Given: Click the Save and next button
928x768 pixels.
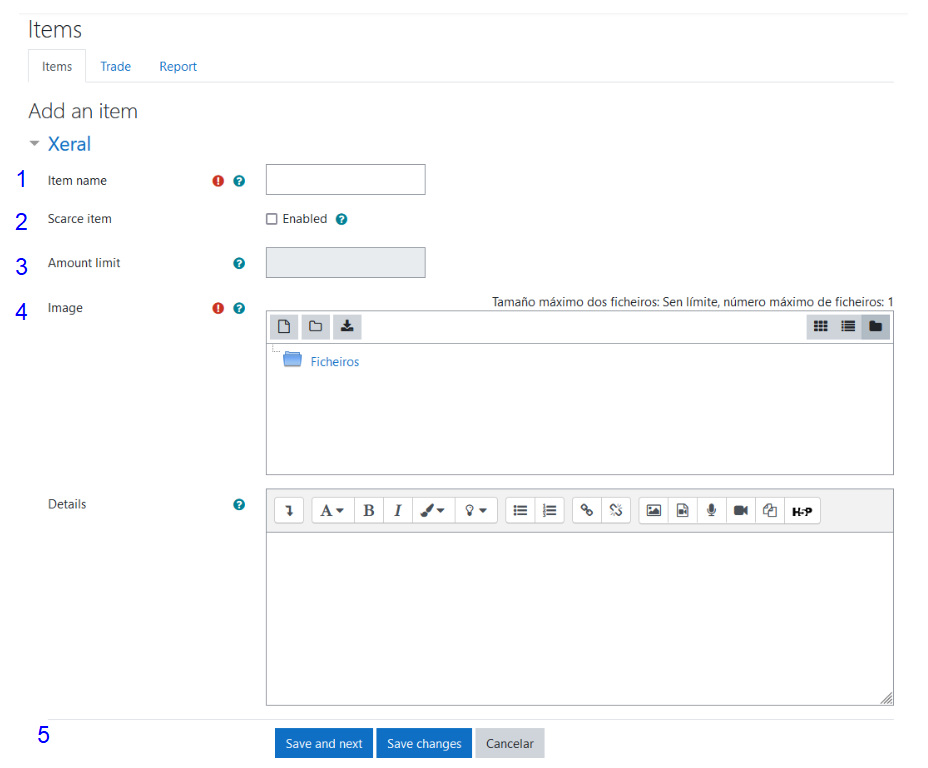Looking at the screenshot, I should (x=324, y=743).
